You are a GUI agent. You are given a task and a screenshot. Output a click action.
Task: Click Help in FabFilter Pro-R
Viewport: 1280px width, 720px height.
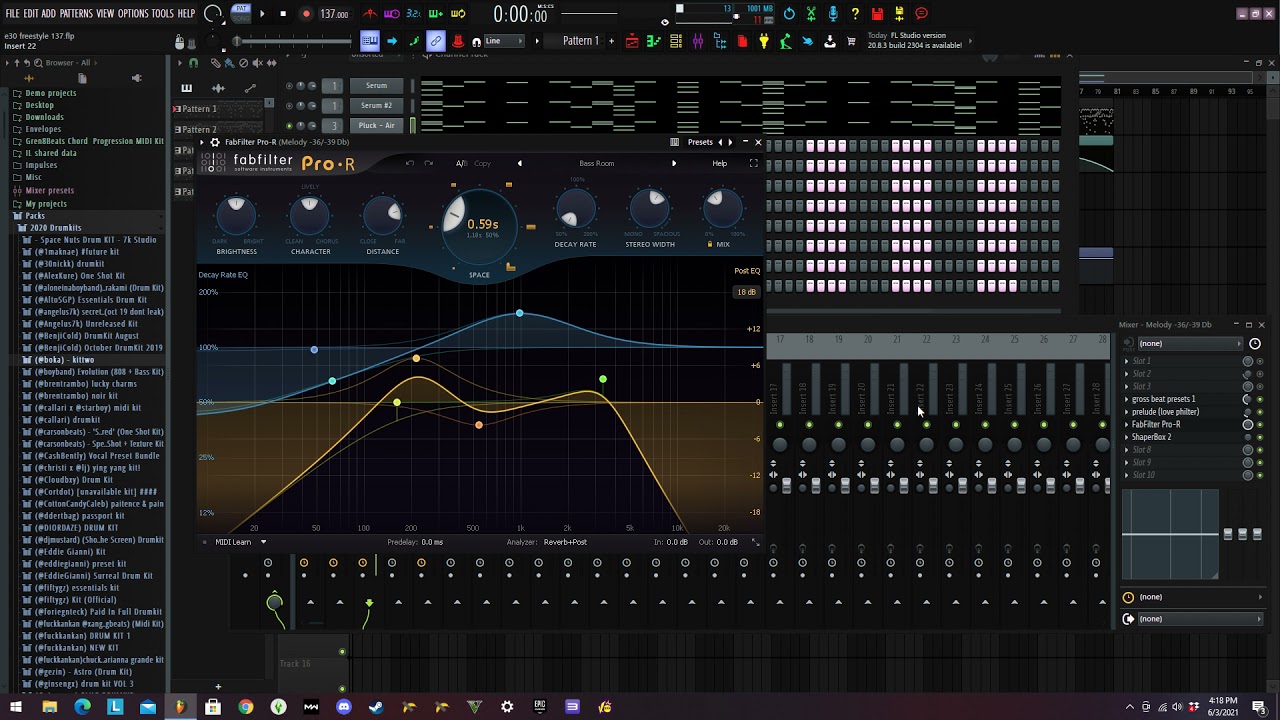[720, 163]
